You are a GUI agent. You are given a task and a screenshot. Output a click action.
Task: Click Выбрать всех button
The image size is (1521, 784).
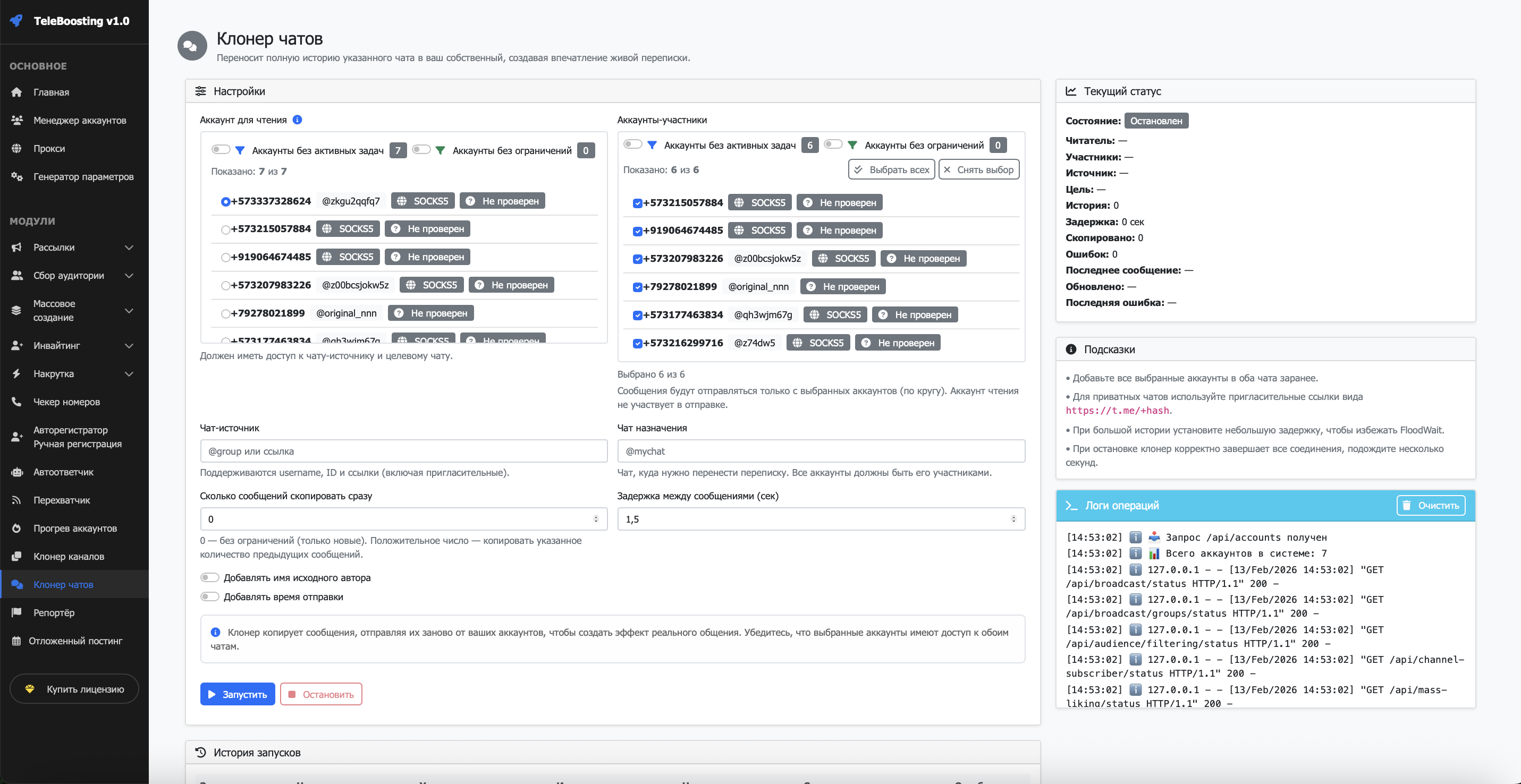coord(891,170)
